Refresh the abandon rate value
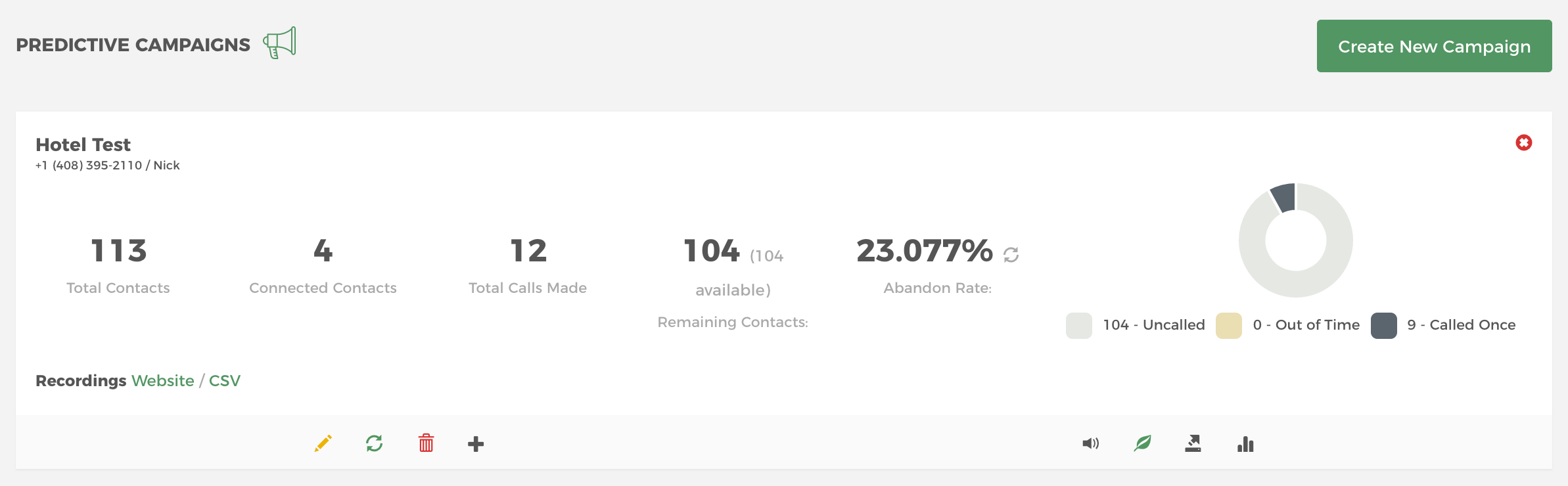Viewport: 1568px width, 486px height. tap(1011, 255)
